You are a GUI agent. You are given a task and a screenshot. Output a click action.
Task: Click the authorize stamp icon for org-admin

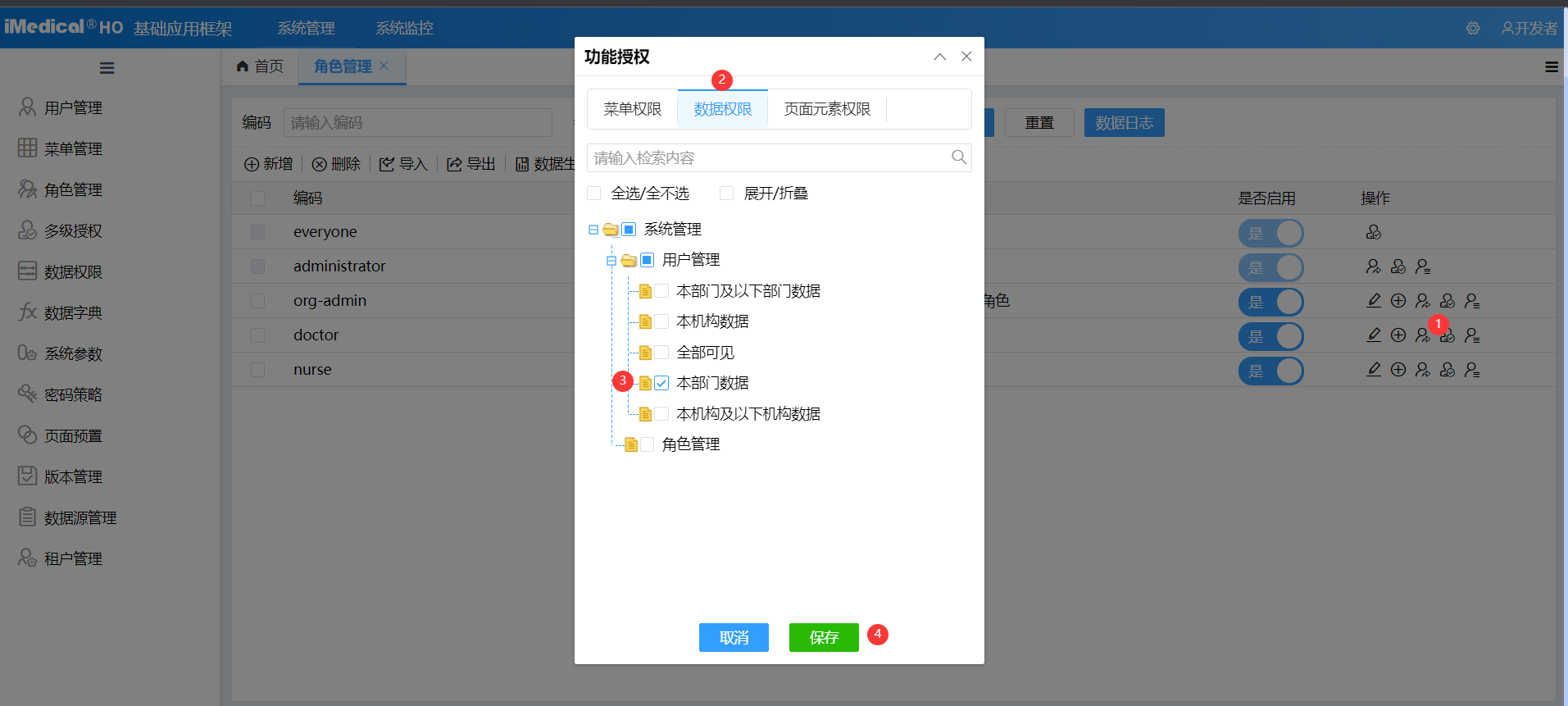click(x=1448, y=301)
